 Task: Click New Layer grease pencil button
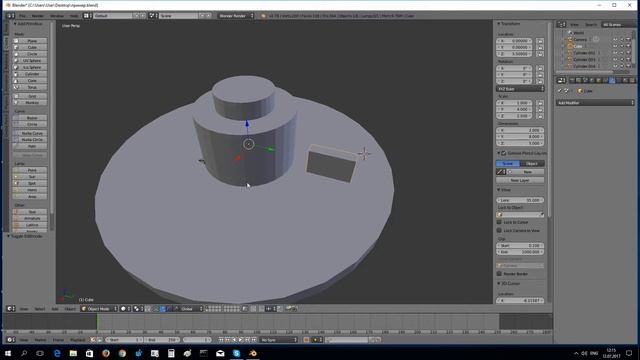520,180
